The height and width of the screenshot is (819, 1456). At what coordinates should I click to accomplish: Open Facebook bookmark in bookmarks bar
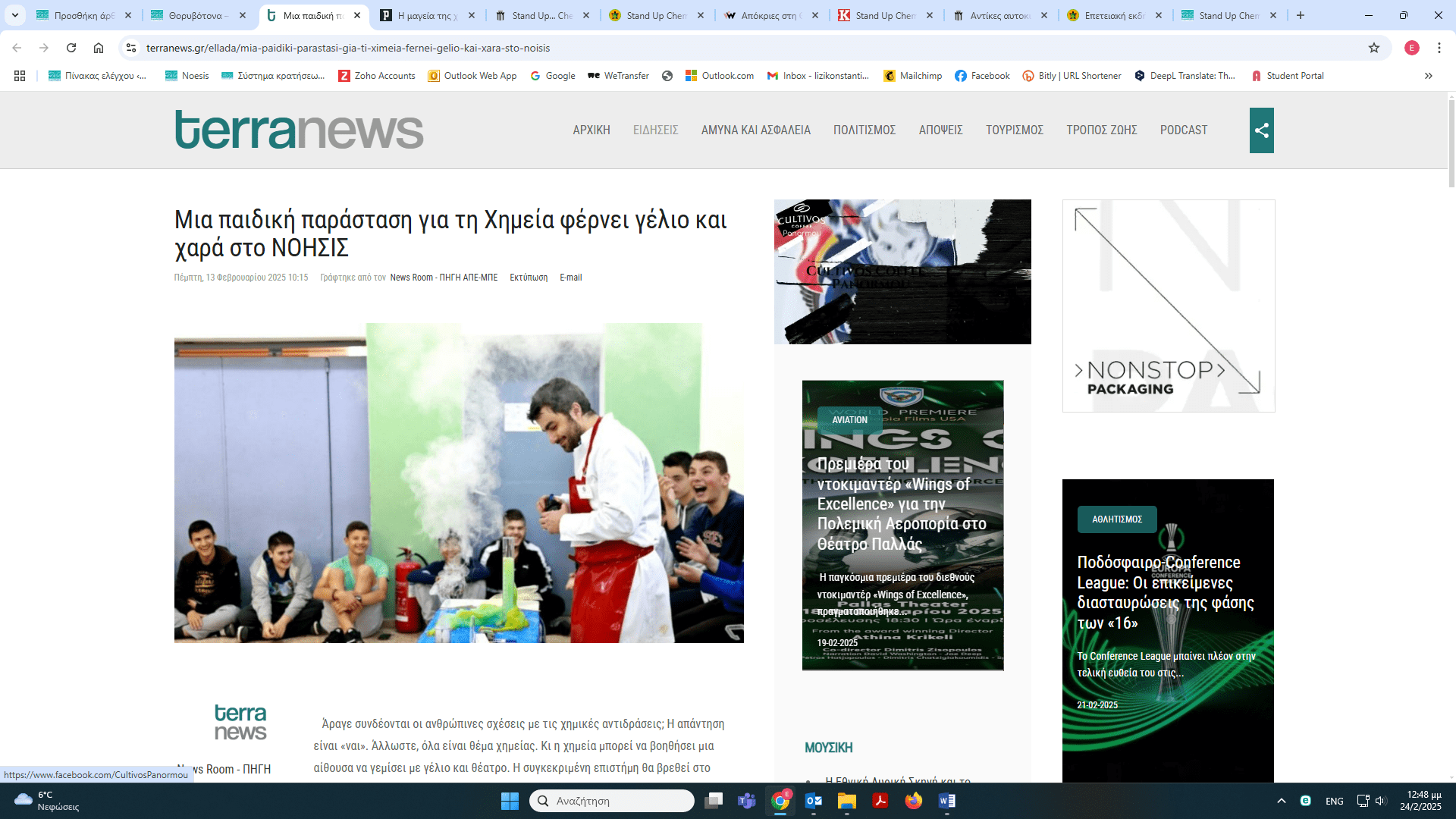982,76
